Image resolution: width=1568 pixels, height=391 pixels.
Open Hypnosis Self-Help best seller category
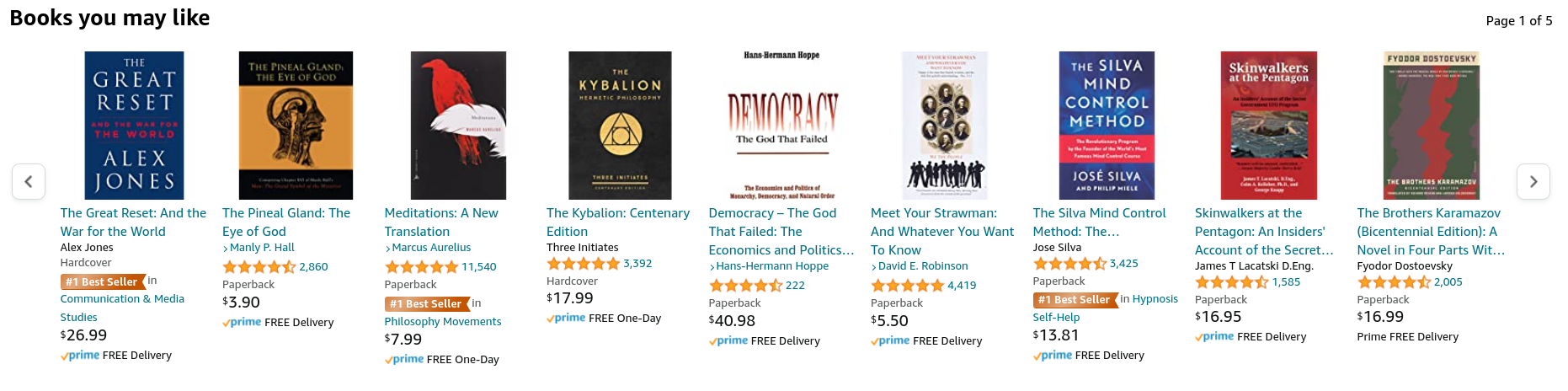pyautogui.click(x=1155, y=299)
